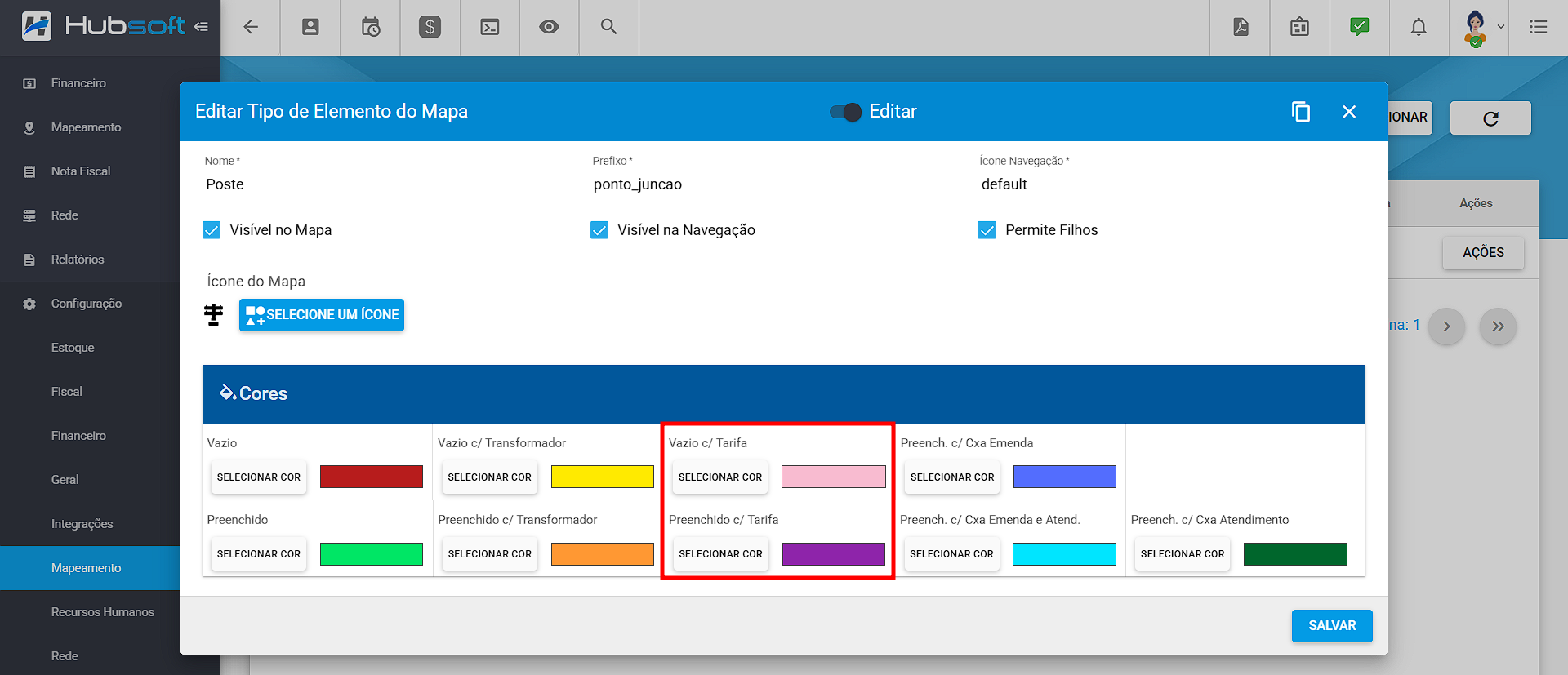The width and height of the screenshot is (1568, 675).
Task: Open the PDF document icon
Action: click(1241, 27)
